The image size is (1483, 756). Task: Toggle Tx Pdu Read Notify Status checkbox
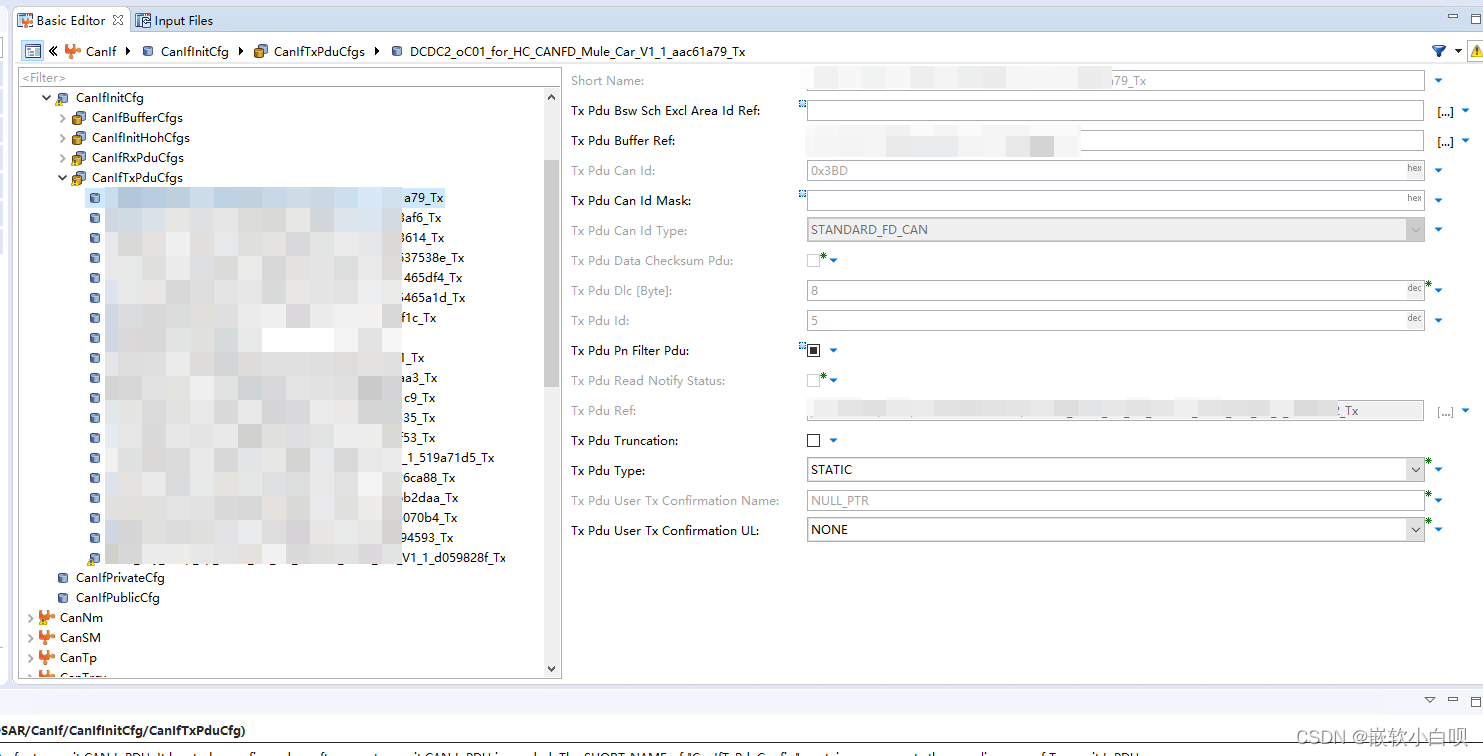pyautogui.click(x=813, y=381)
